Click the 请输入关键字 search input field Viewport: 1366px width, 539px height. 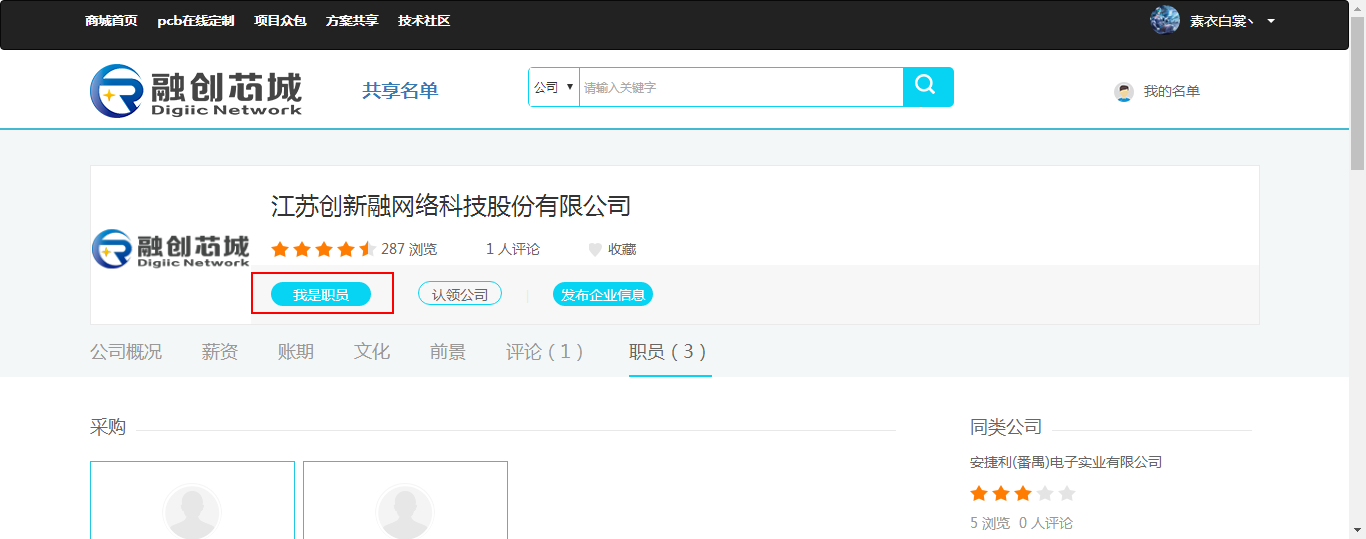tap(741, 87)
